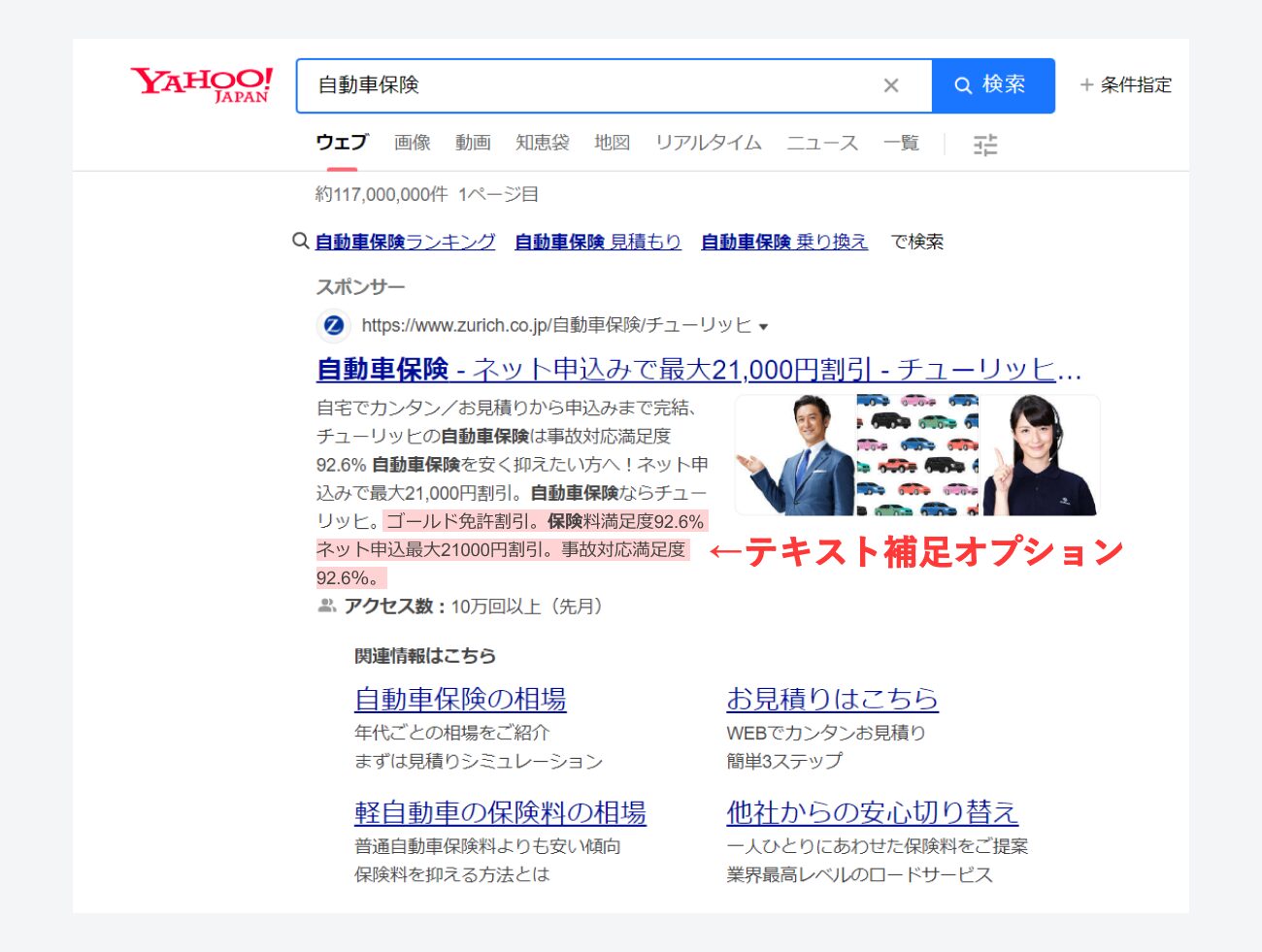Click text 簡単3ステップ
Screen dimensions: 1262x952
tap(784, 762)
